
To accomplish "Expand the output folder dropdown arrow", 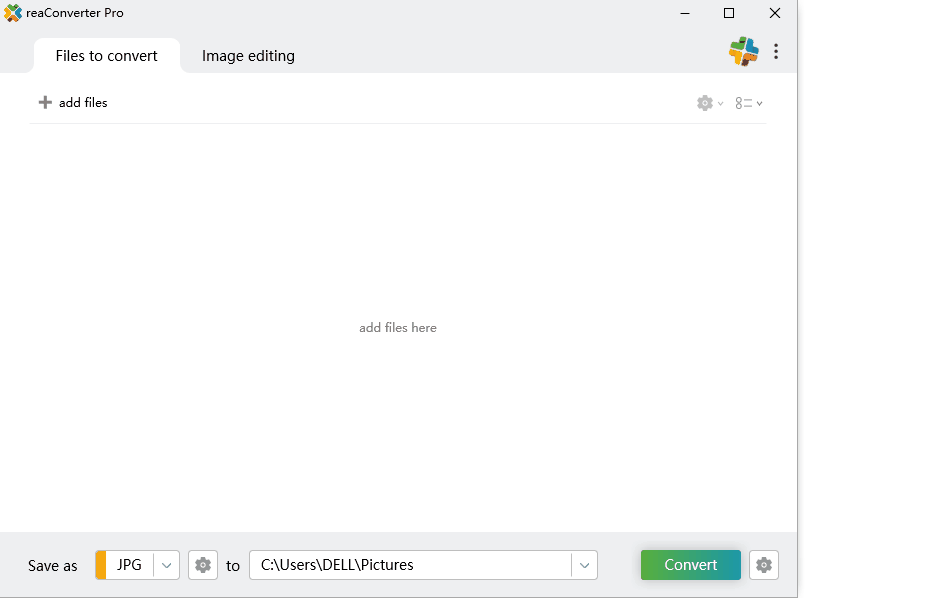I will [585, 565].
